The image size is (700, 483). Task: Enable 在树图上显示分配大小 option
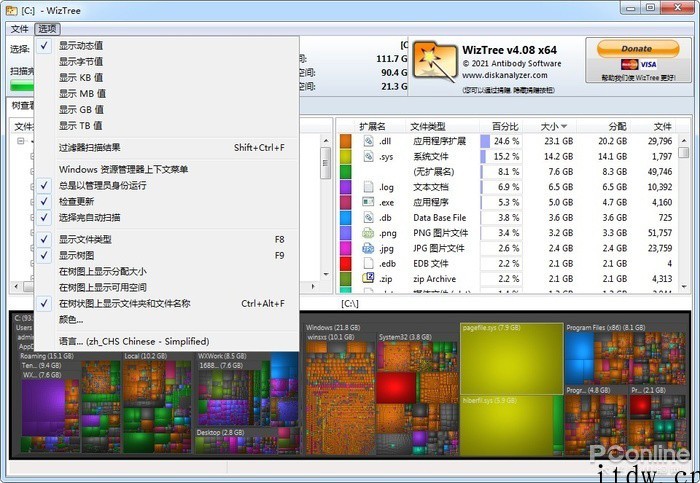click(x=166, y=272)
